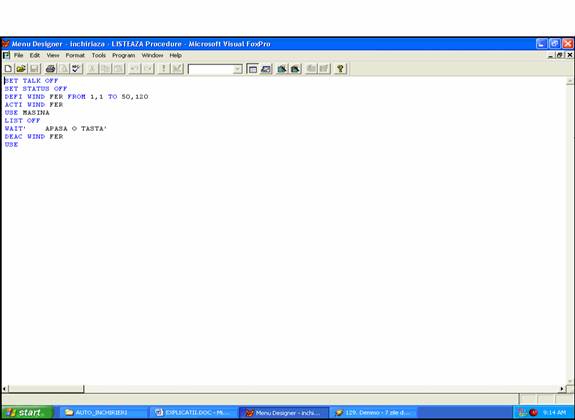The width and height of the screenshot is (575, 420).
Task: Open a file using the folder icon
Action: tap(21, 69)
